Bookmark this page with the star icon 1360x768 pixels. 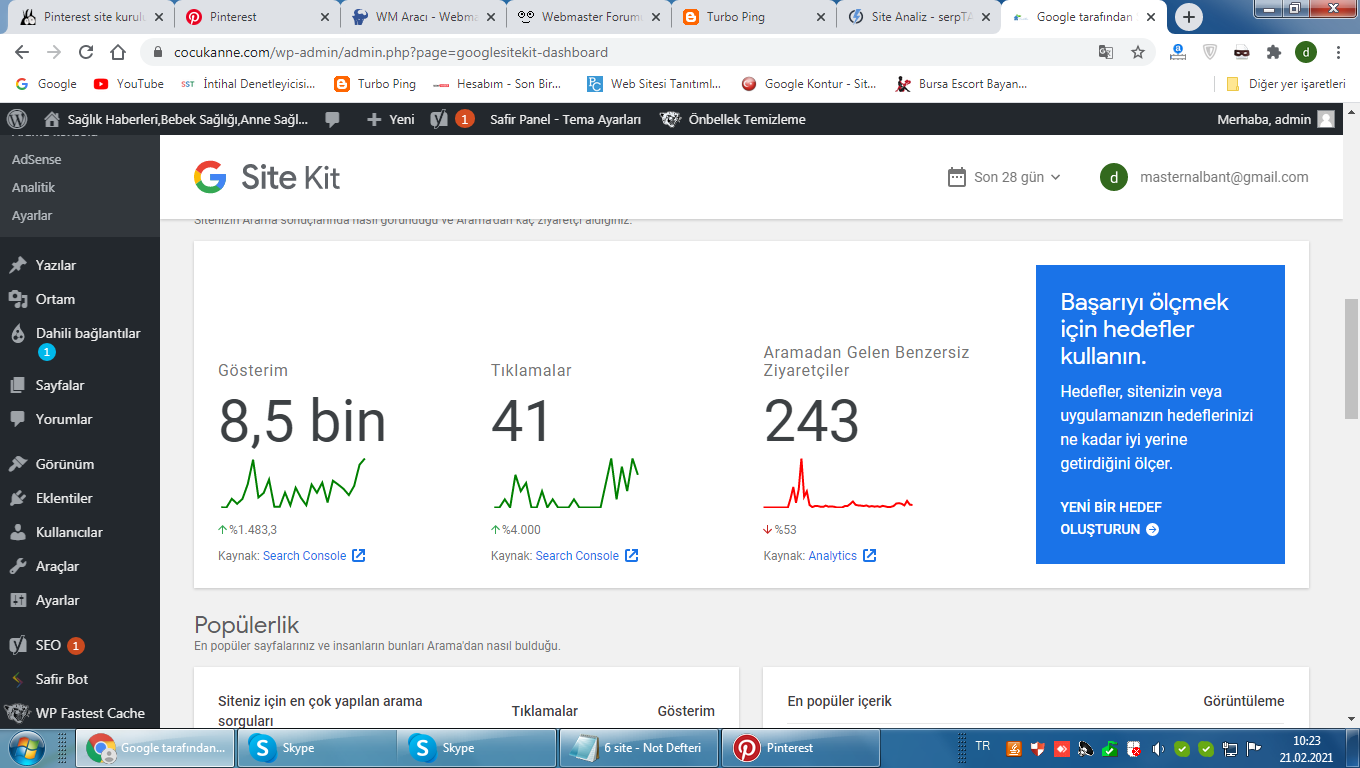(1138, 52)
